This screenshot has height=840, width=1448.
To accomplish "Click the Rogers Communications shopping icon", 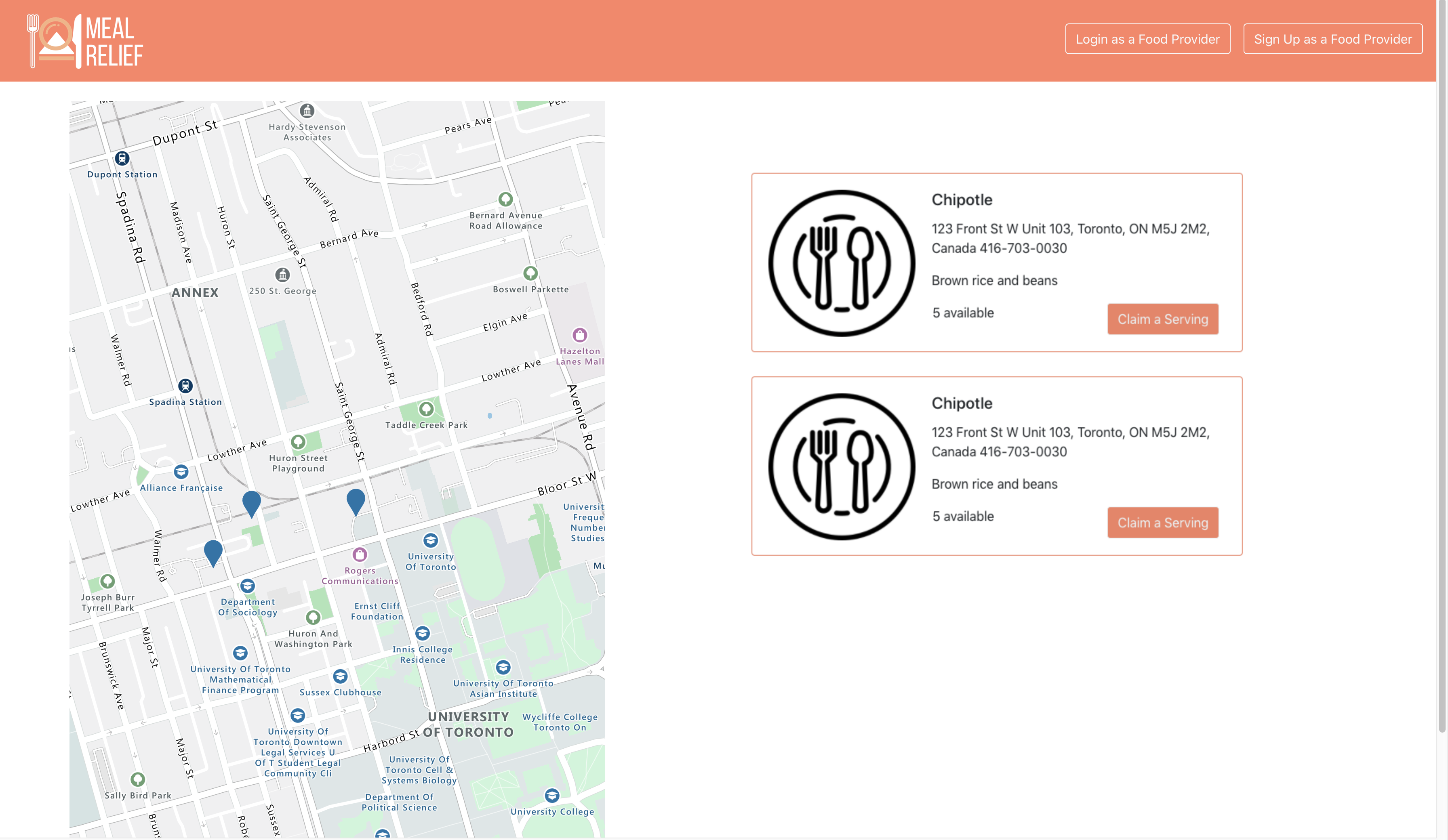I will (360, 554).
